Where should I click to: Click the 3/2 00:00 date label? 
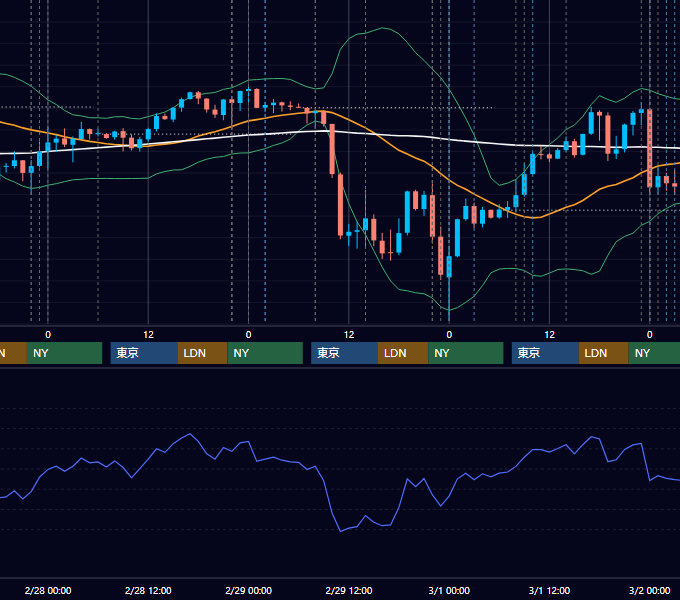[649, 590]
